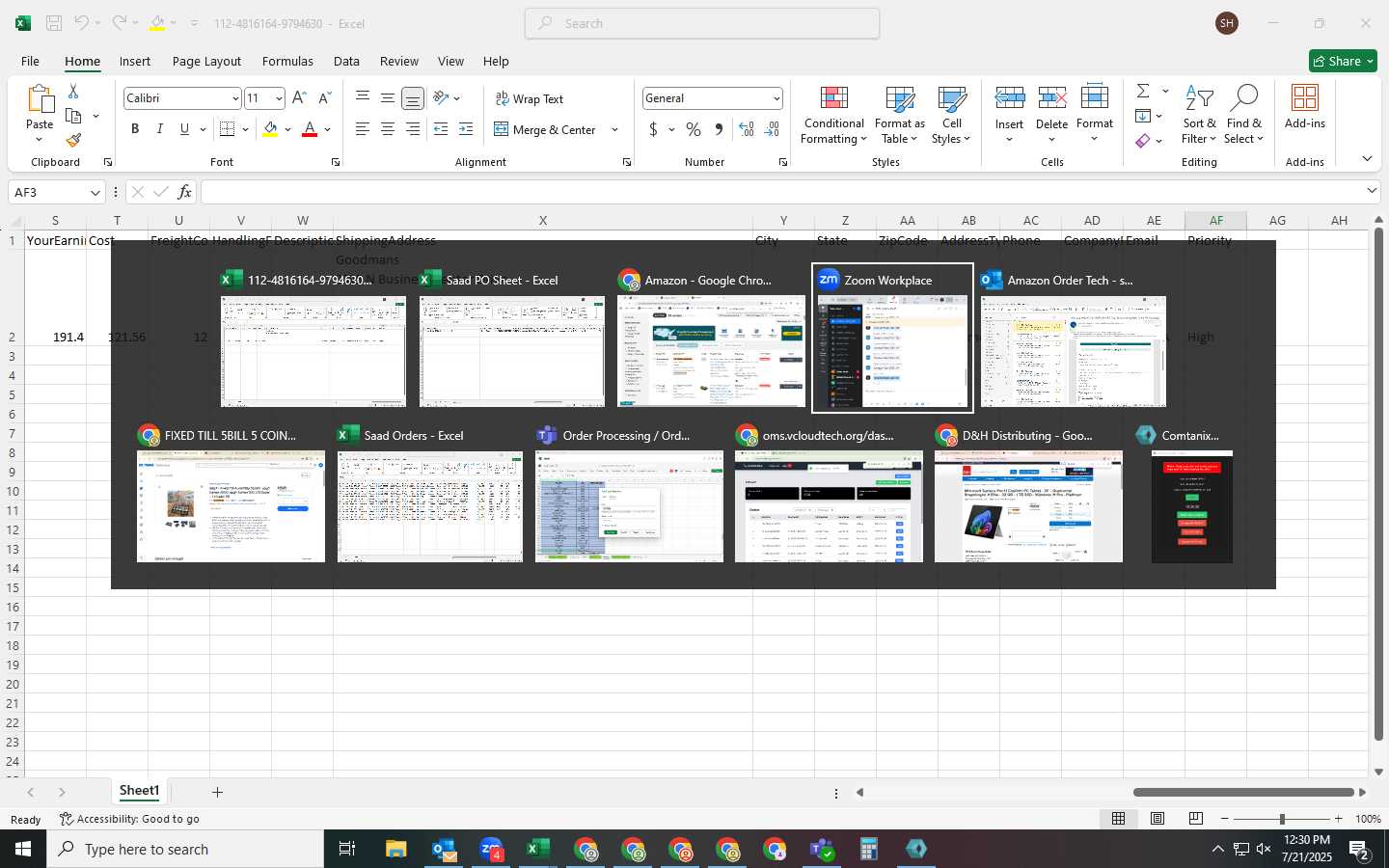This screenshot has height=868, width=1389.
Task: Open the font size dropdown
Action: [279, 98]
